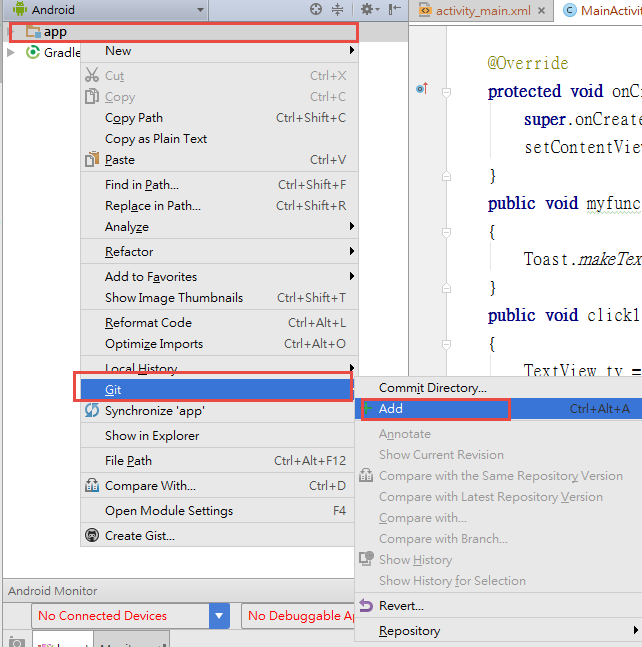Choose File Path from context menu
Image resolution: width=642 pixels, height=647 pixels.
coord(218,460)
